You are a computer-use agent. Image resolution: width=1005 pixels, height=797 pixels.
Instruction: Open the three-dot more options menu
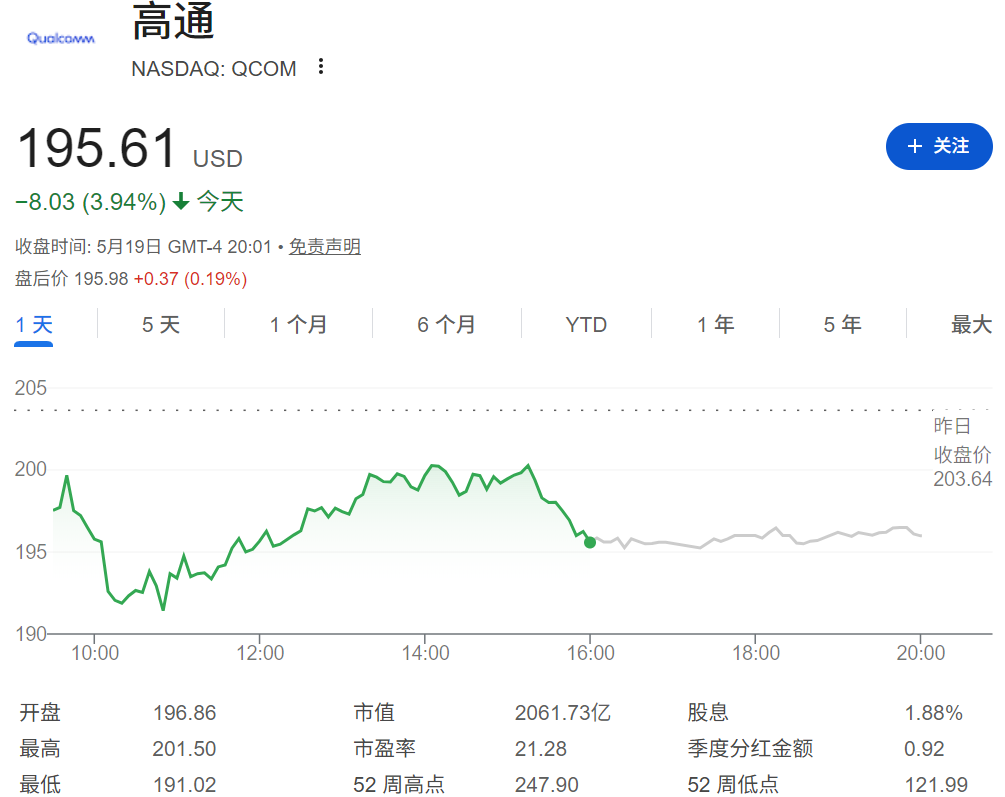320,67
